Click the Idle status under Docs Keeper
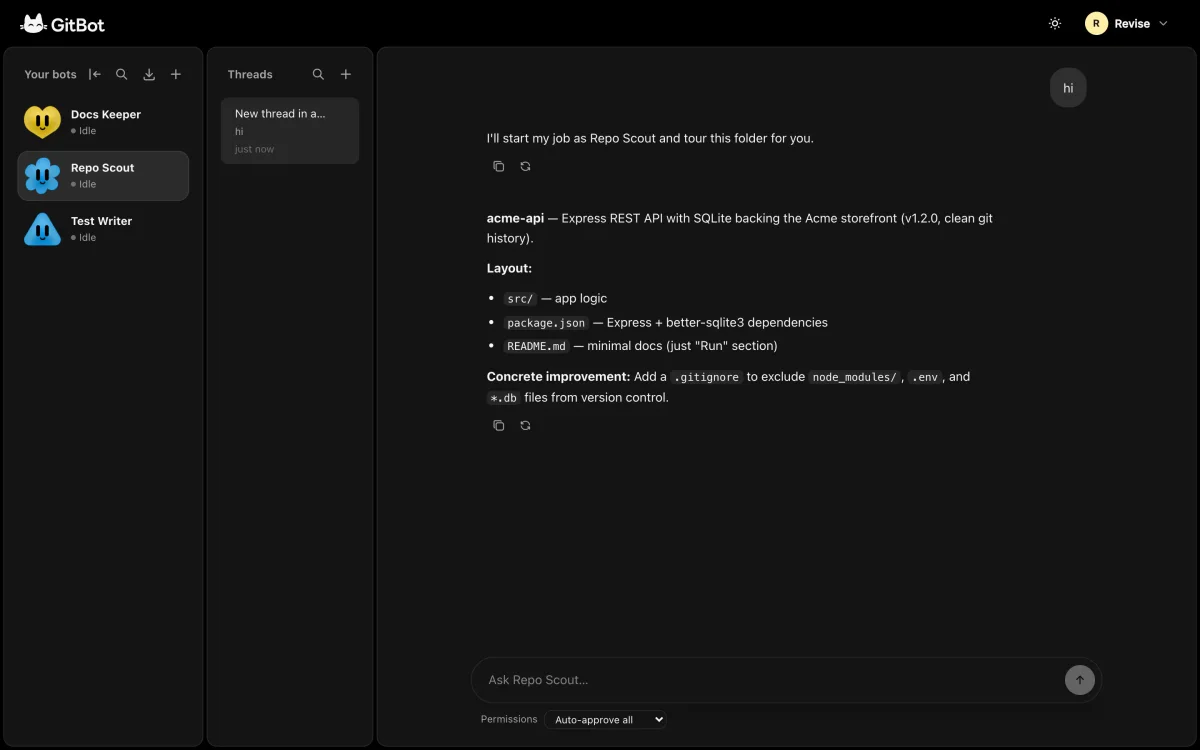Screen dimensions: 1200x750 coord(84,131)
